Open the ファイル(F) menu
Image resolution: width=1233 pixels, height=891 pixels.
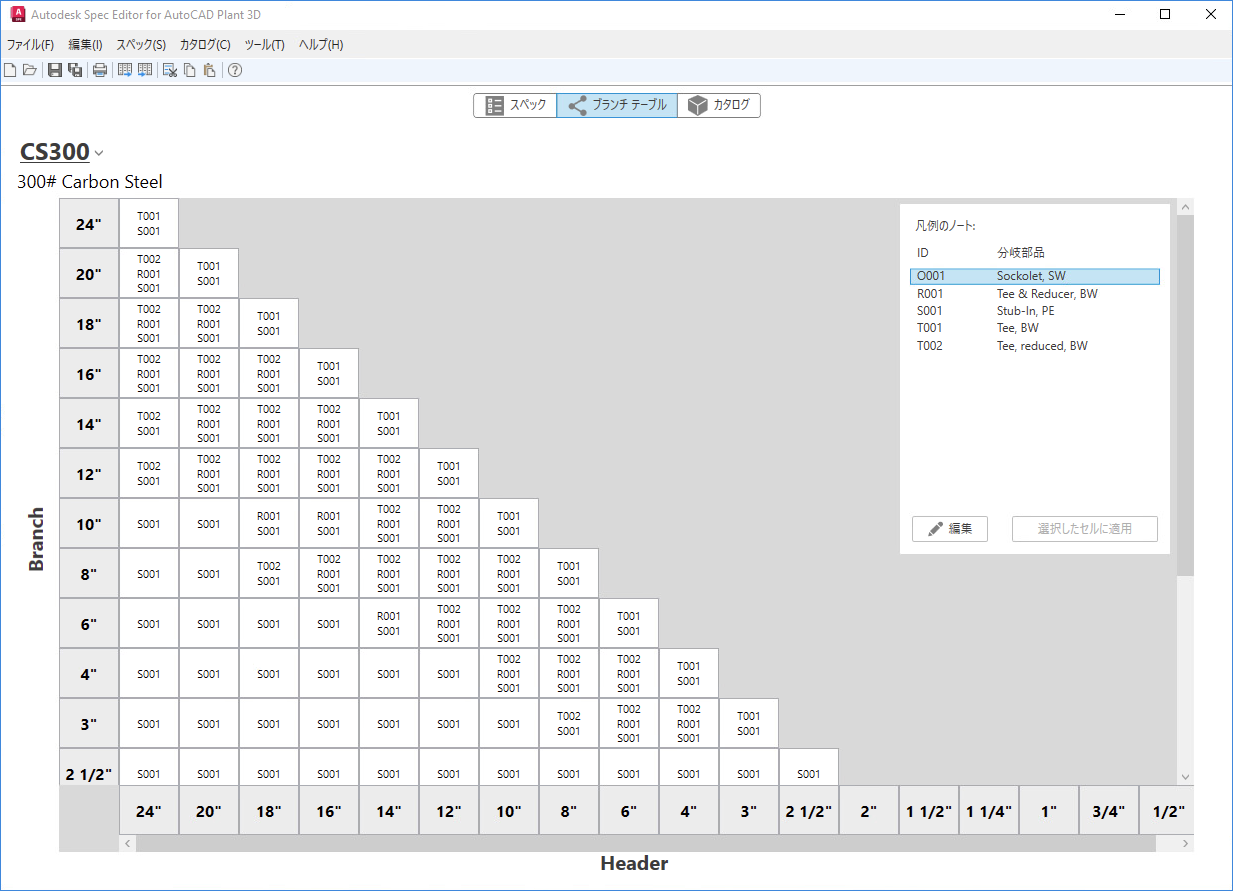(30, 45)
